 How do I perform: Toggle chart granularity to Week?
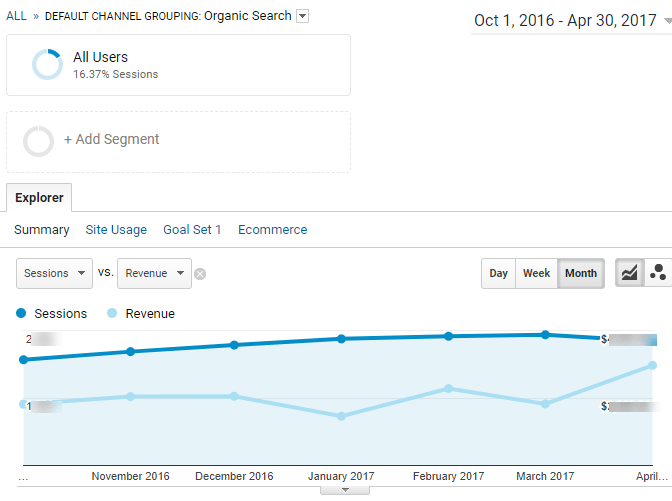536,273
